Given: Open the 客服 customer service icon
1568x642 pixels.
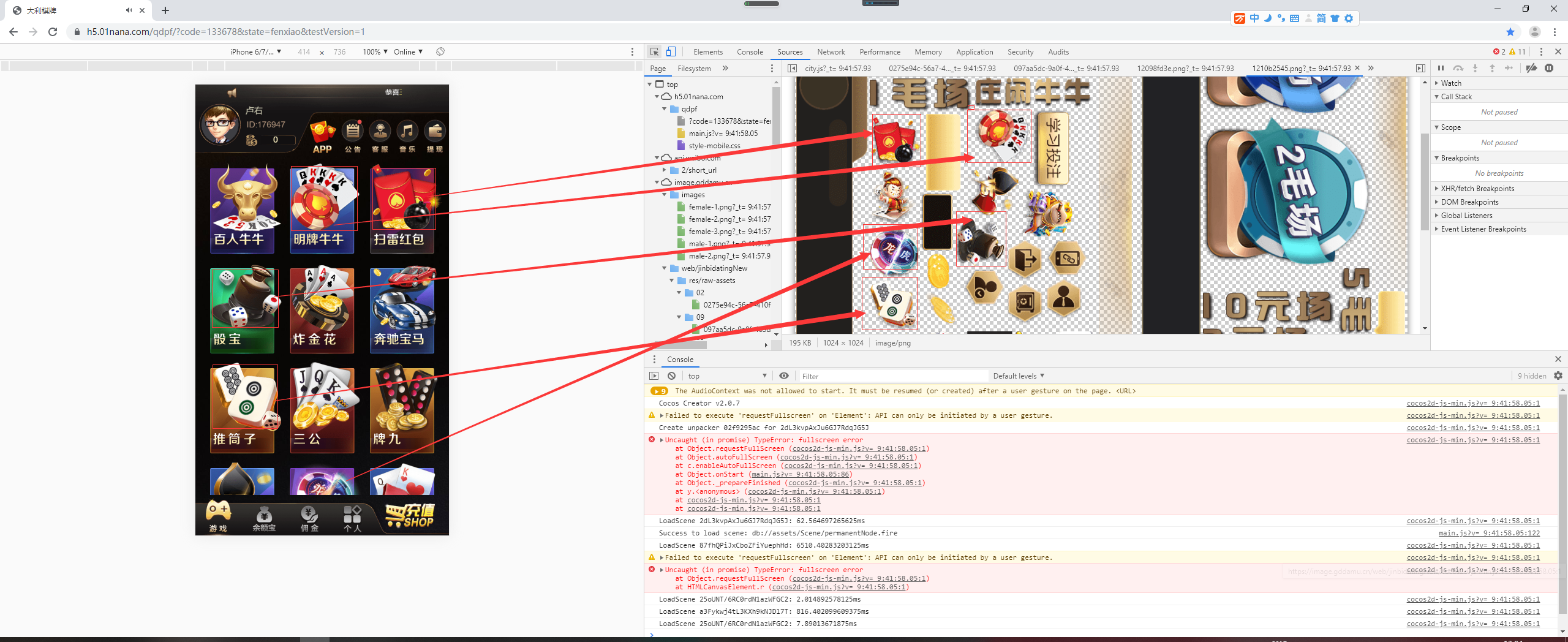Looking at the screenshot, I should pyautogui.click(x=380, y=137).
